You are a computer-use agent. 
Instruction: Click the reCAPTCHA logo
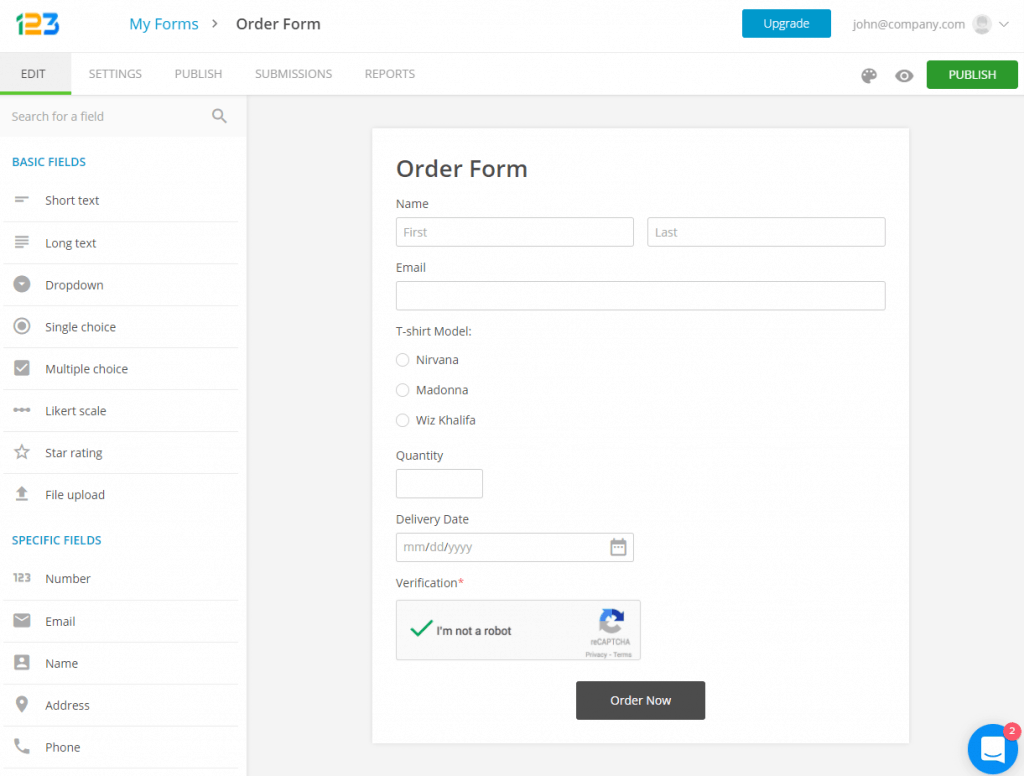point(611,621)
